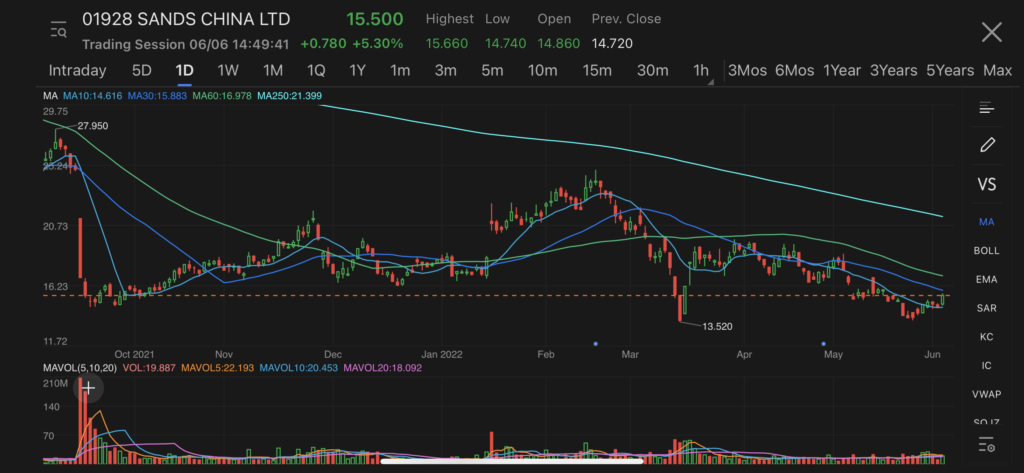This screenshot has width=1024, height=473.
Task: Click the Low value 14.740
Action: (505, 44)
